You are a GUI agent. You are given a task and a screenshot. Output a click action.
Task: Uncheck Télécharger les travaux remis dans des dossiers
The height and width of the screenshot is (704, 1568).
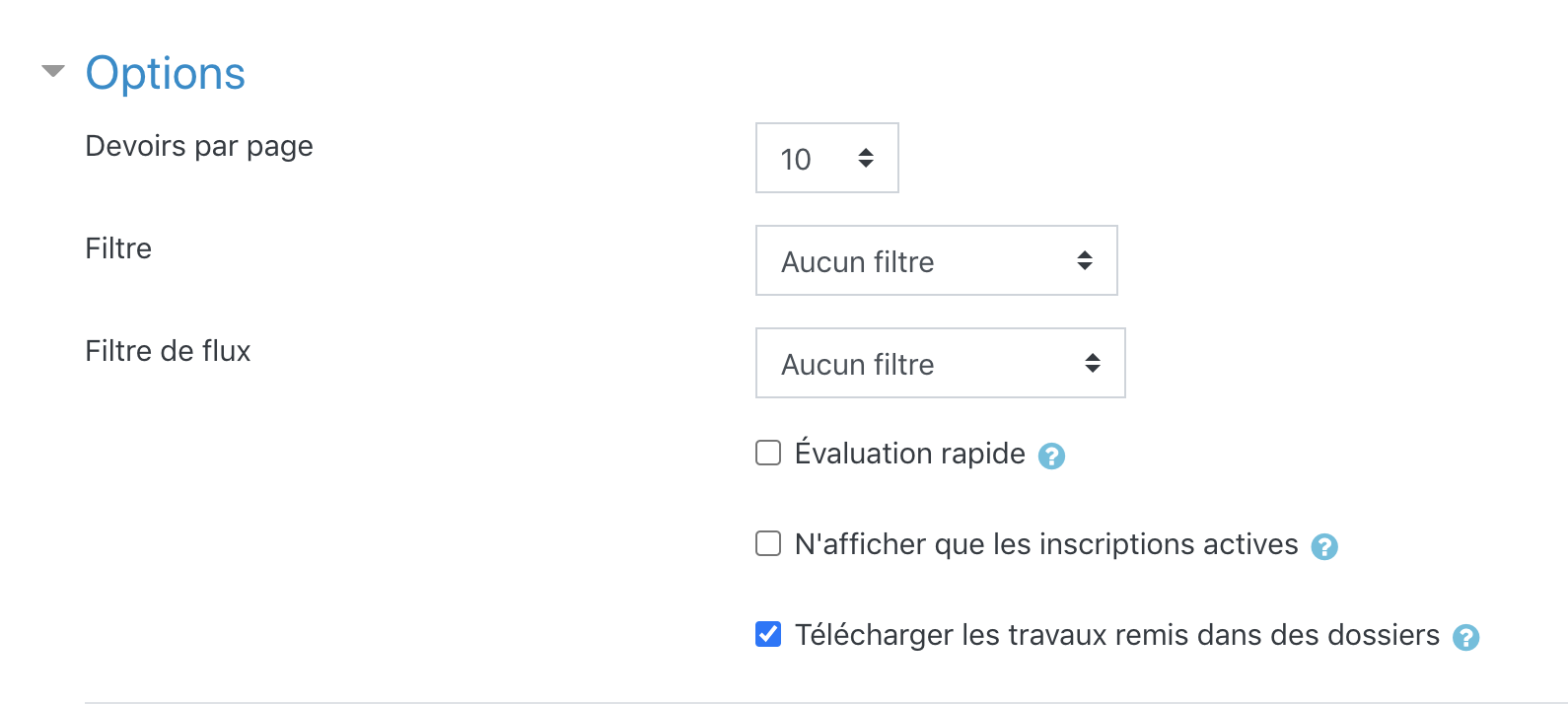click(768, 634)
